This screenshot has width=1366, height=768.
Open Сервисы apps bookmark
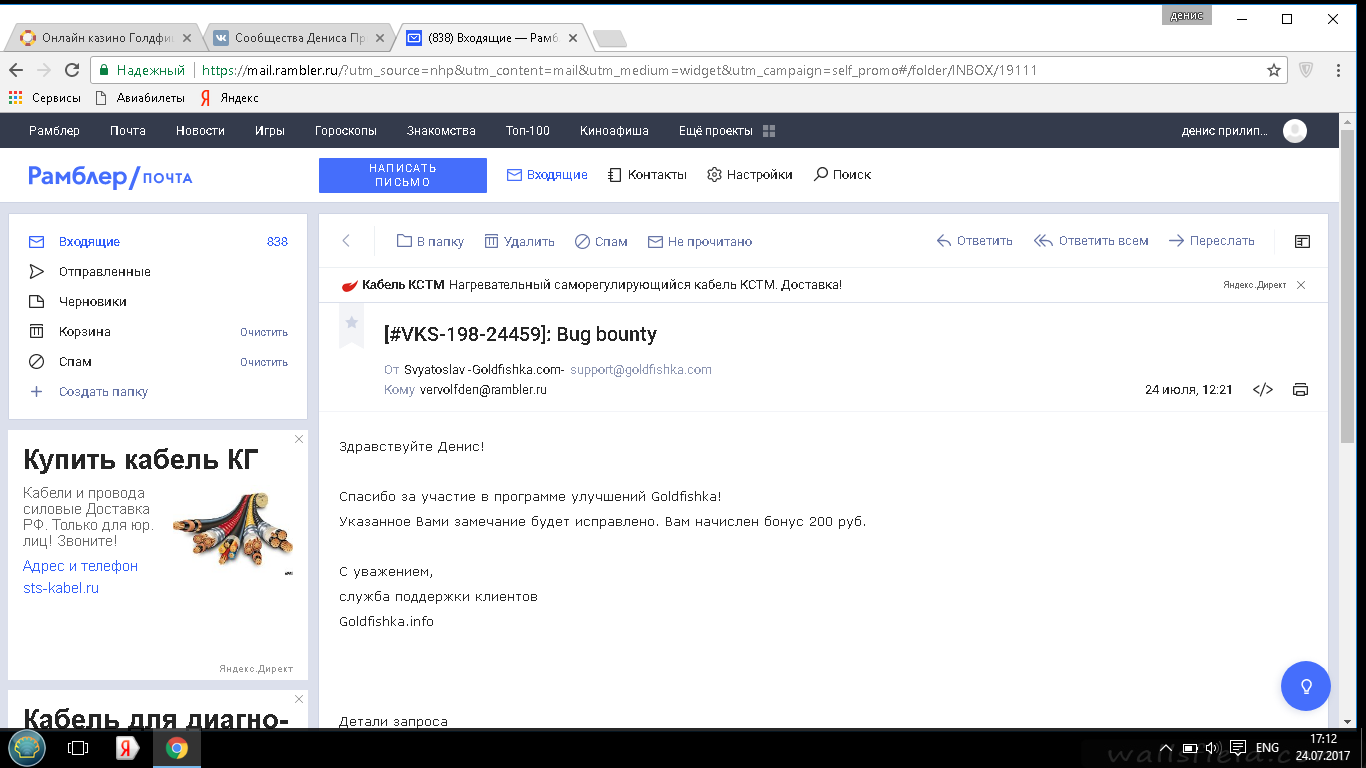click(x=45, y=98)
